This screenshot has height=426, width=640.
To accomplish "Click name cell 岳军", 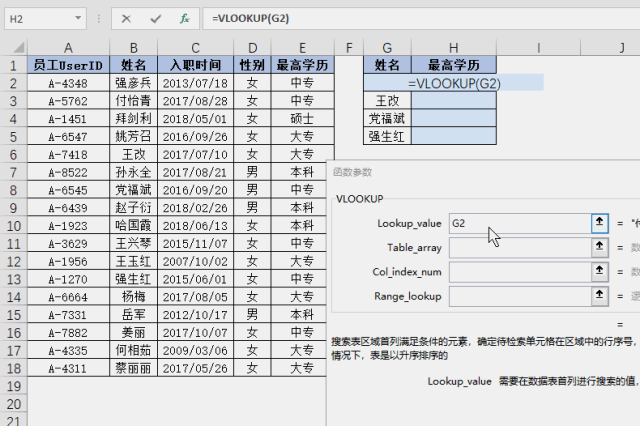I will [133, 315].
